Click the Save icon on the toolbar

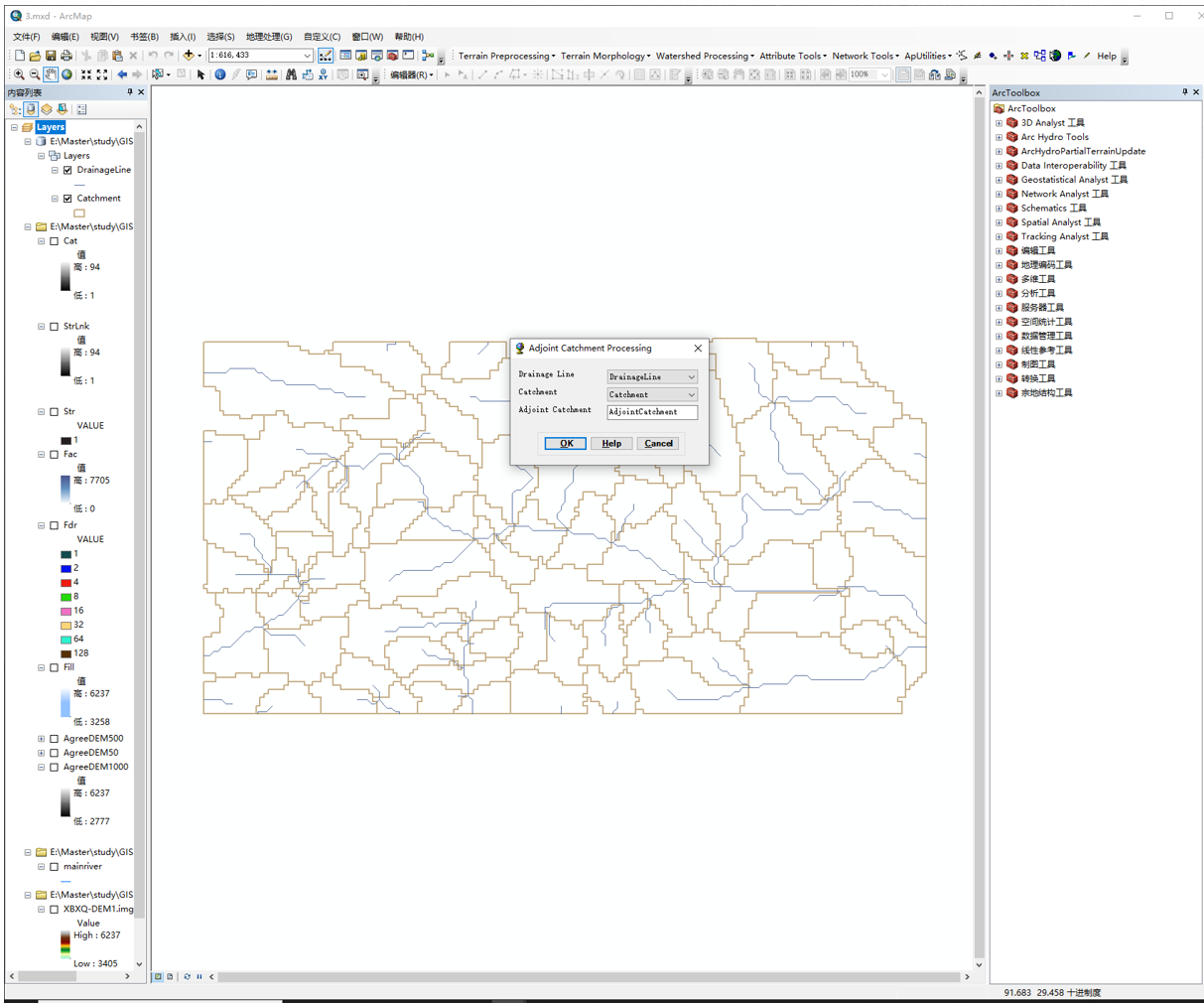tap(50, 56)
